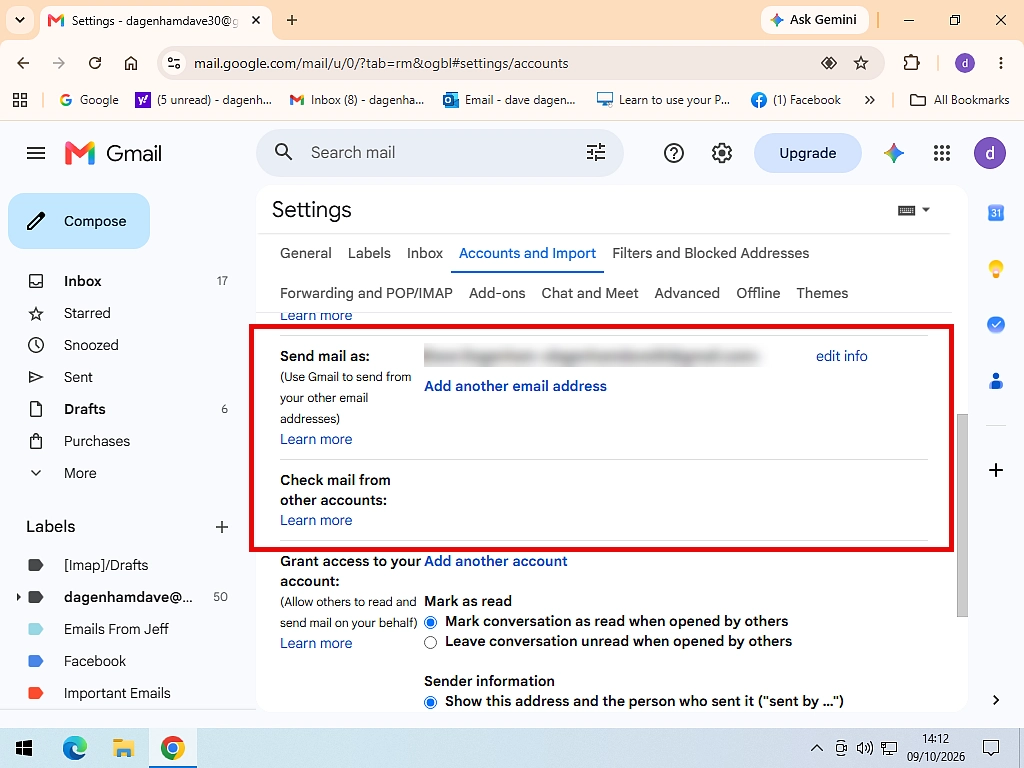
Task: Open Filters and Blocked Addresses tab
Action: click(711, 253)
